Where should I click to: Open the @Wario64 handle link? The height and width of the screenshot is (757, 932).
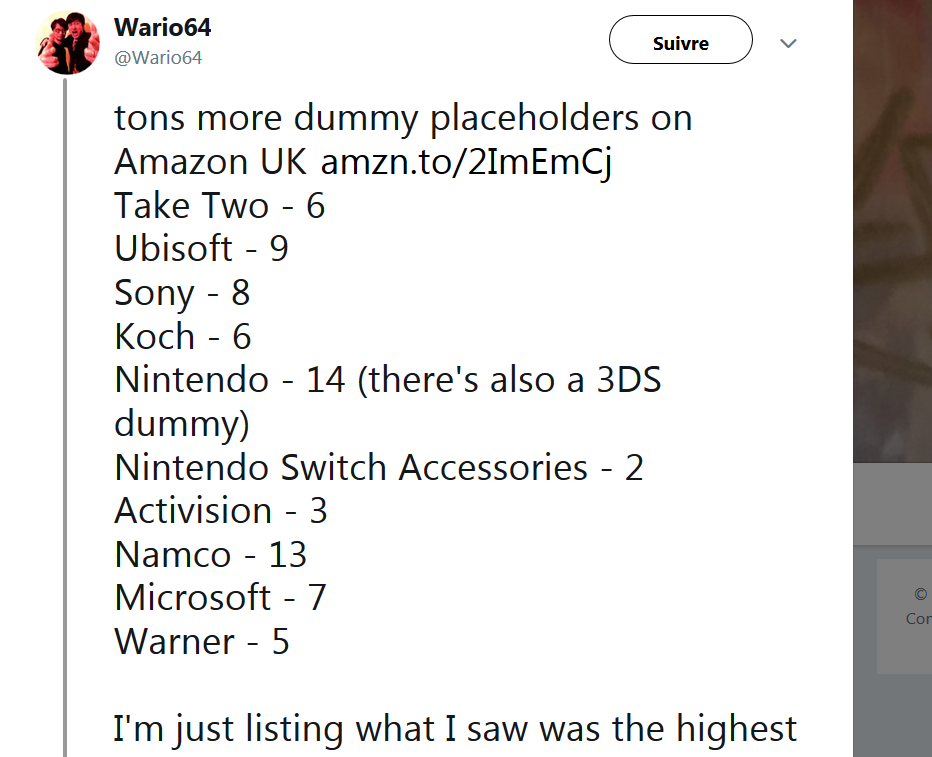(x=158, y=58)
